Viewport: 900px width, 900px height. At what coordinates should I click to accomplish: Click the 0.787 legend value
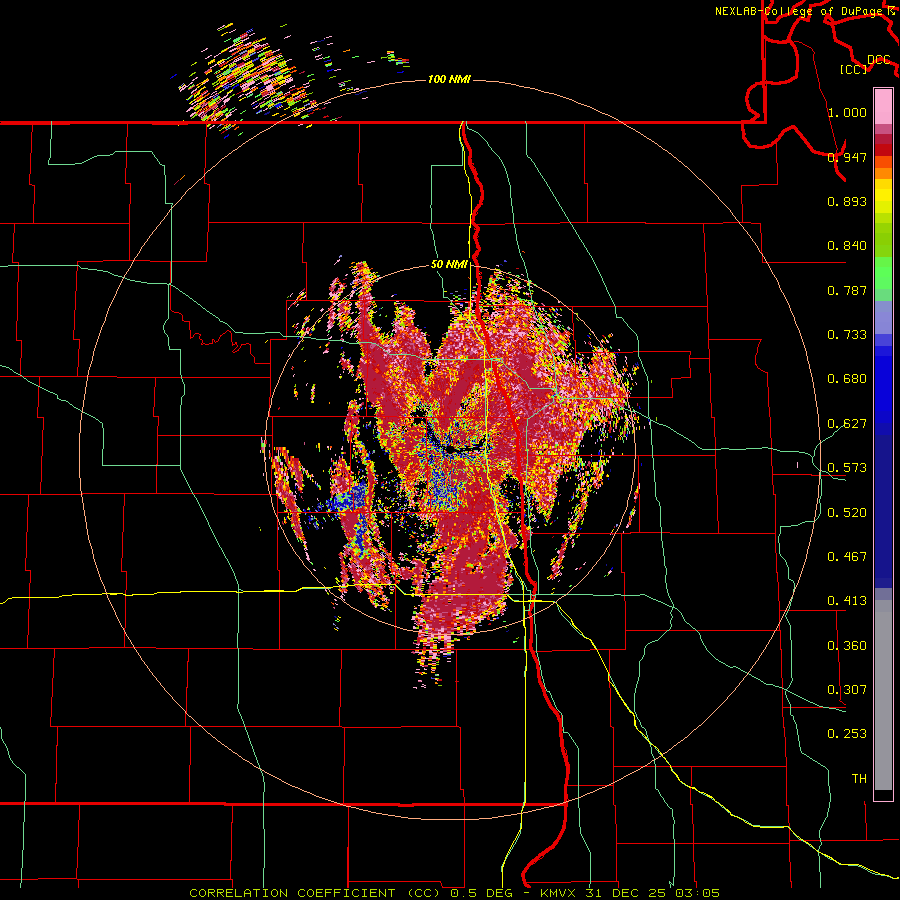tap(847, 290)
